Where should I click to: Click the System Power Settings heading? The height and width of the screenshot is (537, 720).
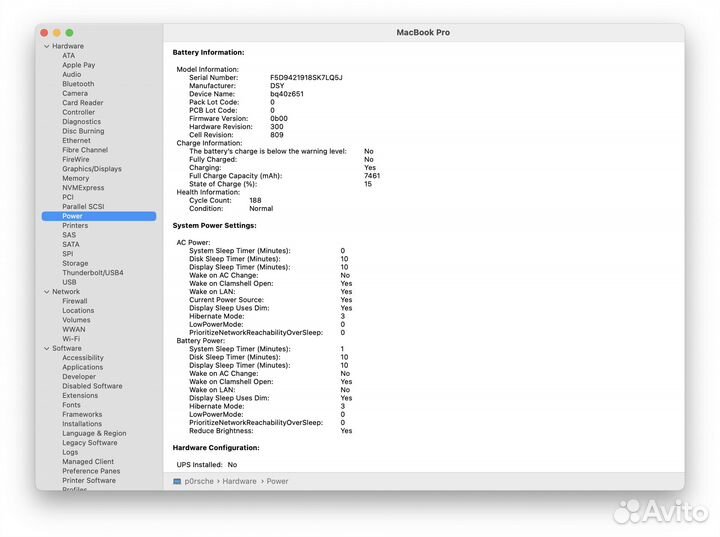coord(214,226)
